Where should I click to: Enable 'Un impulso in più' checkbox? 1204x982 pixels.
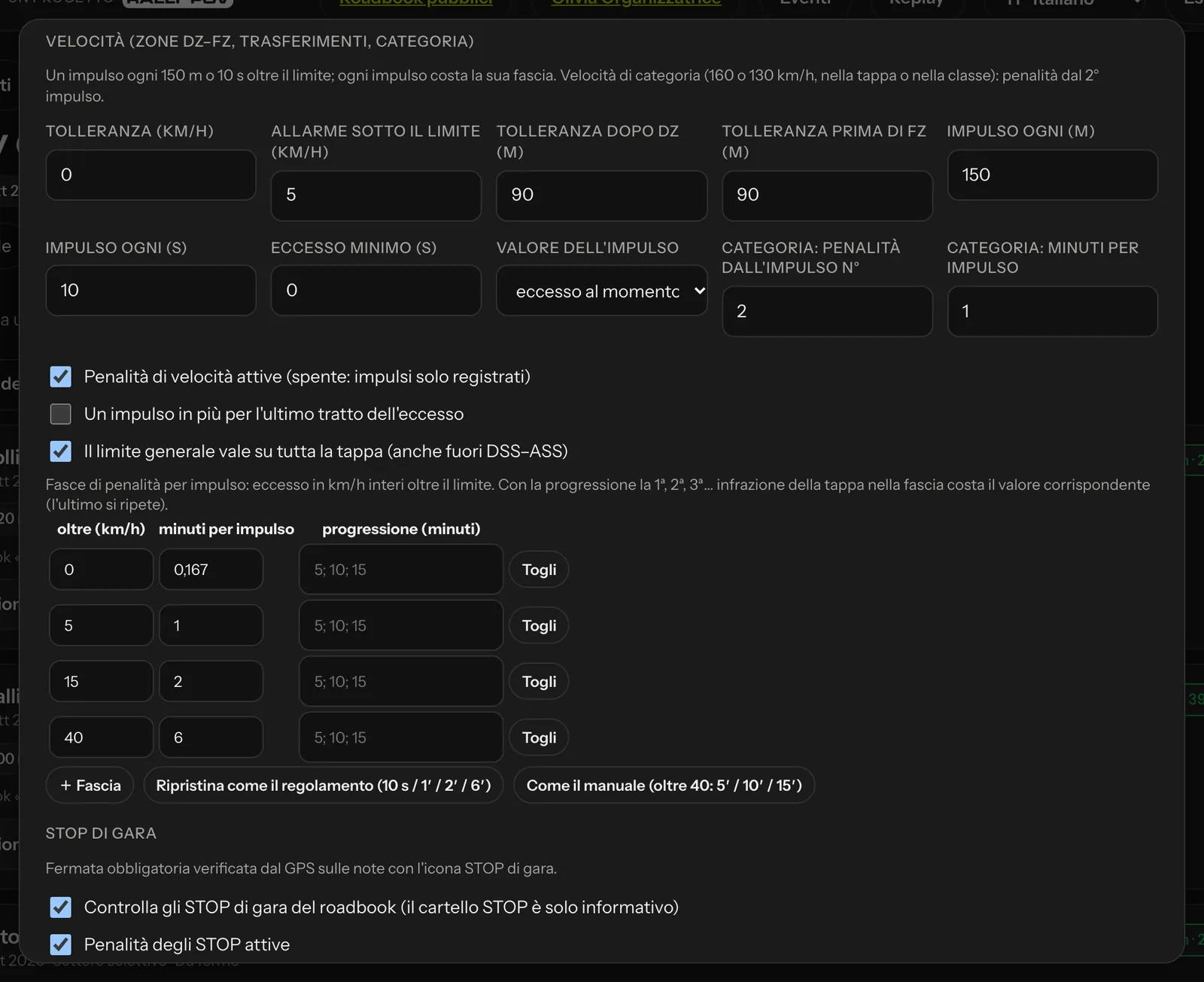click(61, 414)
